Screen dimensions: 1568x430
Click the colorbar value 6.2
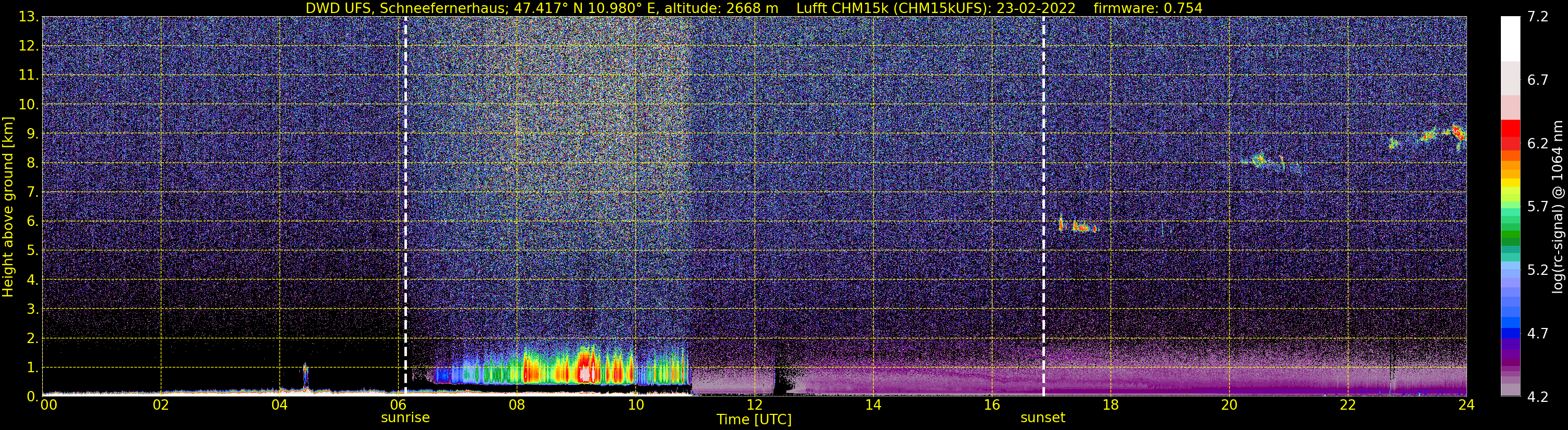tap(1538, 144)
